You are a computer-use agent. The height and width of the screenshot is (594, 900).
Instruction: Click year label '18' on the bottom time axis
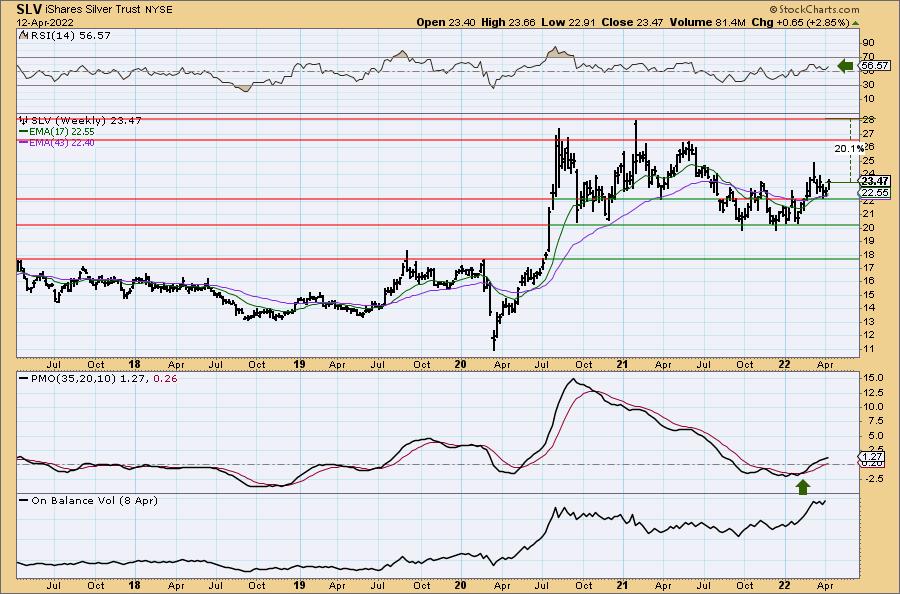(134, 586)
